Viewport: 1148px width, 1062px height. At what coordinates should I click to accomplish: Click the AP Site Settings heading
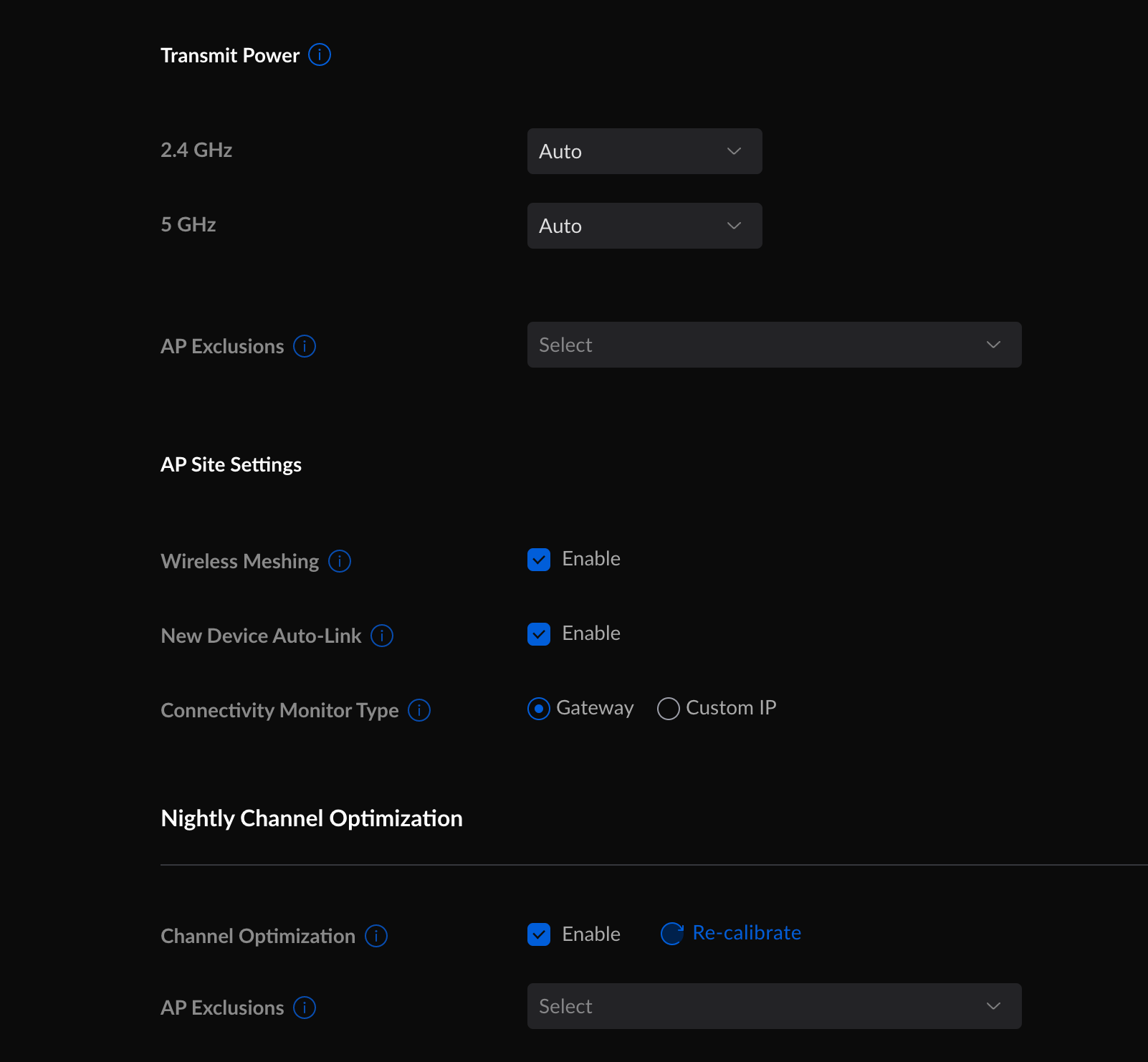click(231, 465)
